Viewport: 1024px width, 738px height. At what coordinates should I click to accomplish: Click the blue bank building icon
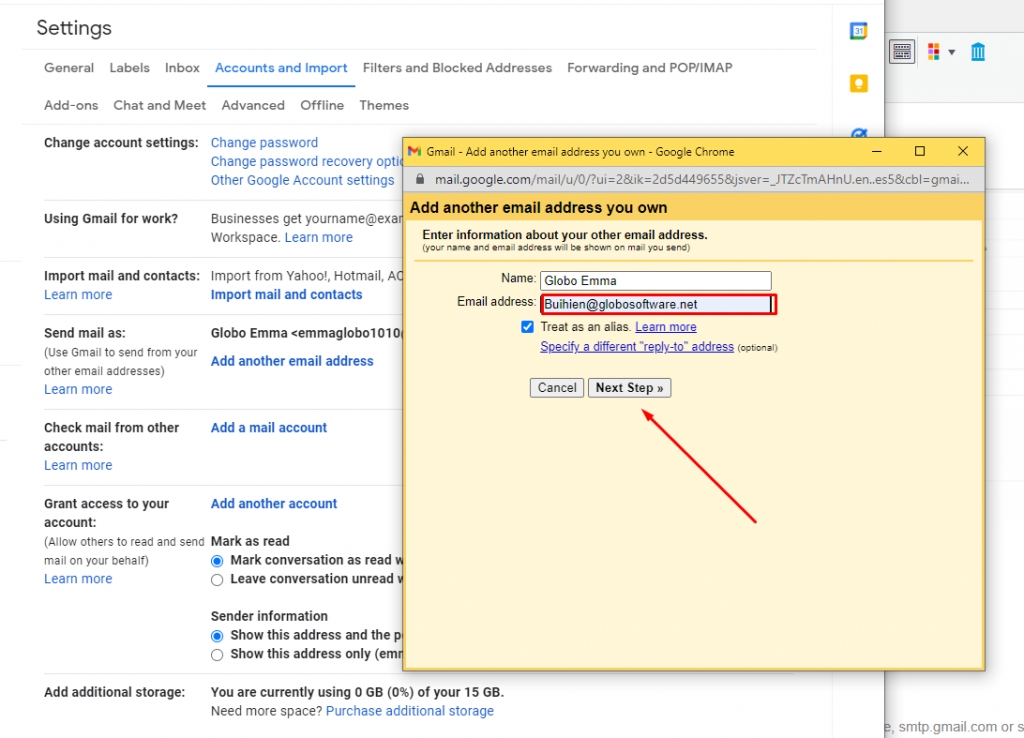978,52
